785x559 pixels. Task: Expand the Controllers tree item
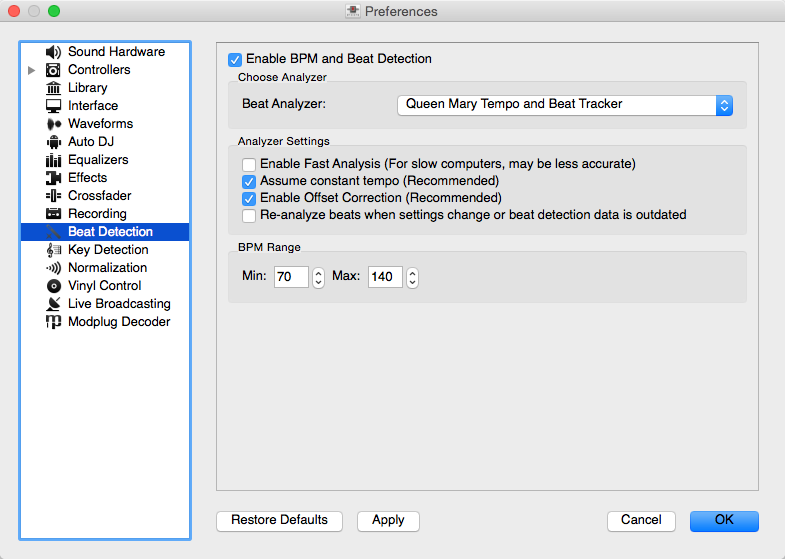[31, 70]
